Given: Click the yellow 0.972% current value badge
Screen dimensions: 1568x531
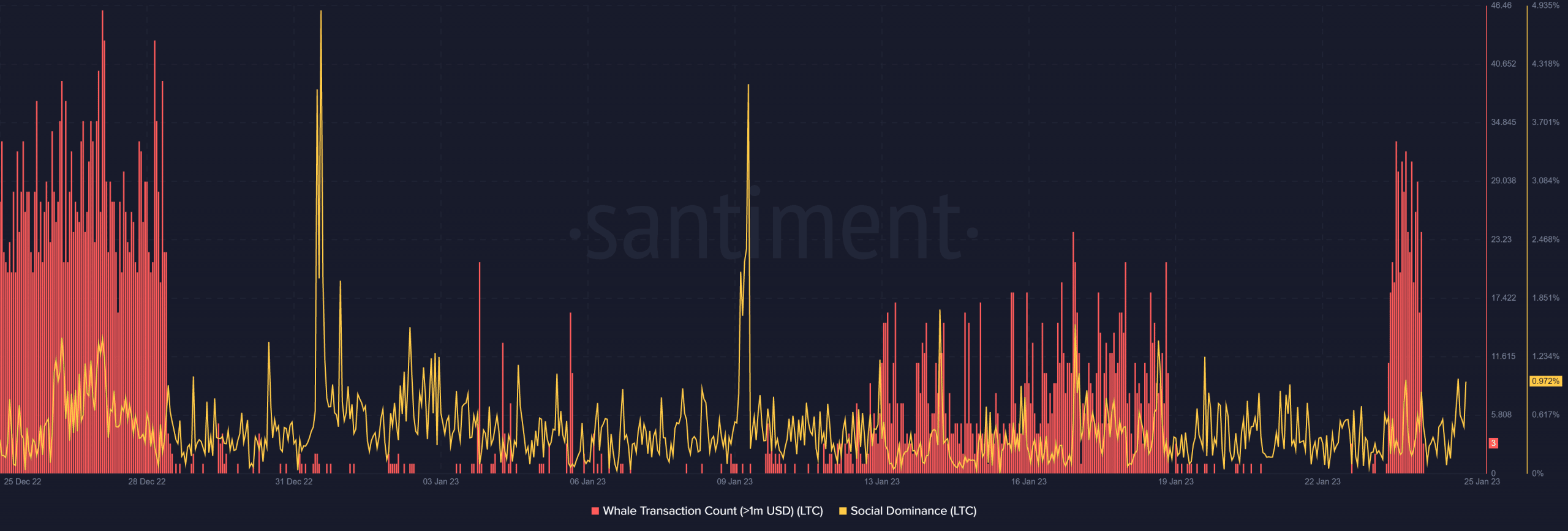Looking at the screenshot, I should tap(1545, 381).
